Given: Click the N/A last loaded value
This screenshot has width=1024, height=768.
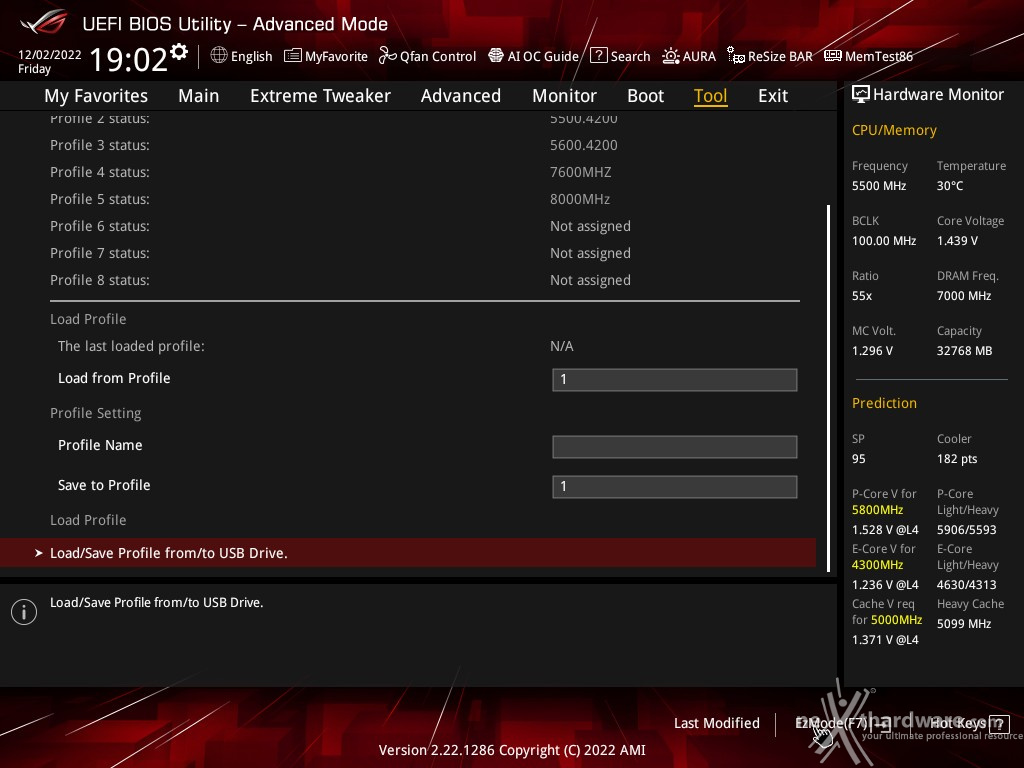Looking at the screenshot, I should (x=562, y=346).
